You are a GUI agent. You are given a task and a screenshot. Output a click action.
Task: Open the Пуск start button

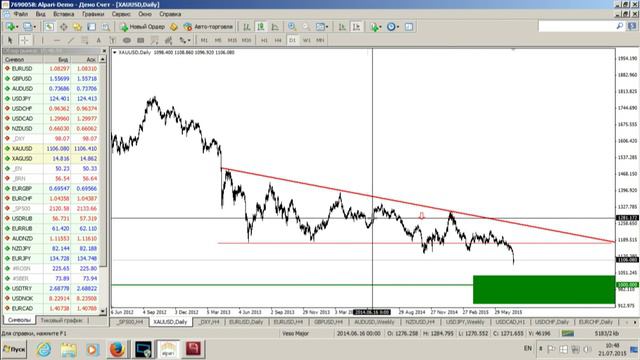[14, 349]
